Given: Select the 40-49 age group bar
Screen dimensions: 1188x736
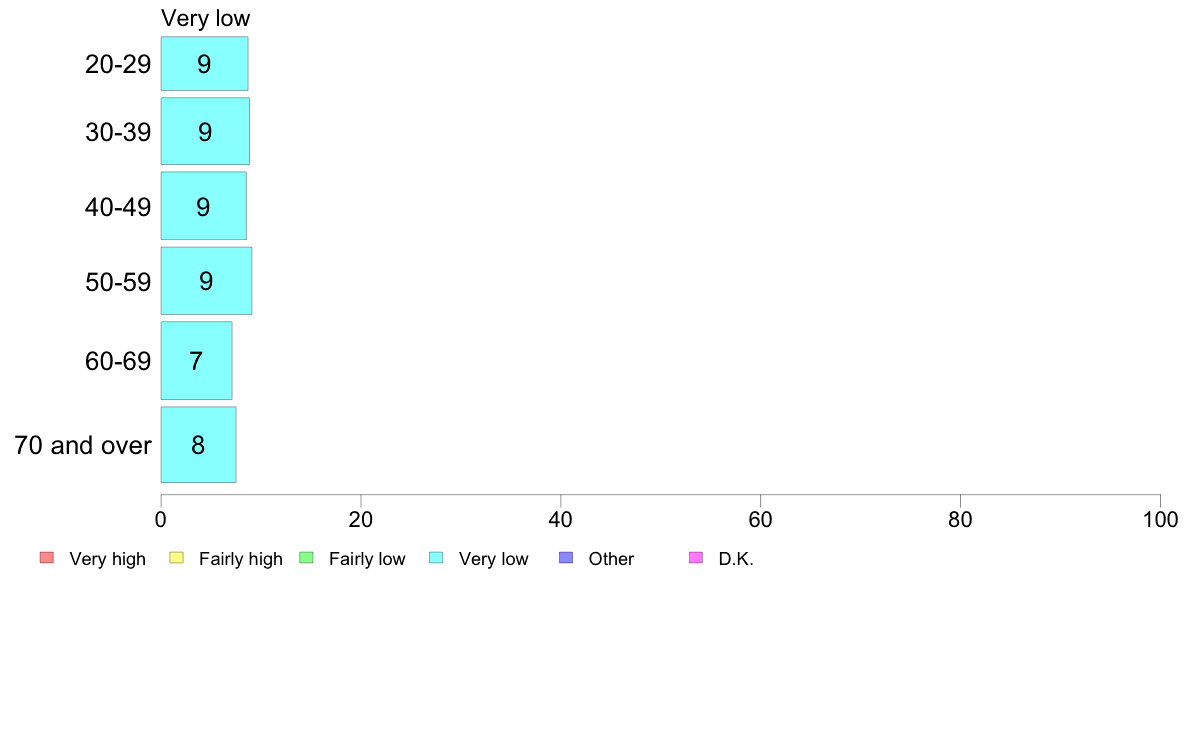Looking at the screenshot, I should point(204,206).
